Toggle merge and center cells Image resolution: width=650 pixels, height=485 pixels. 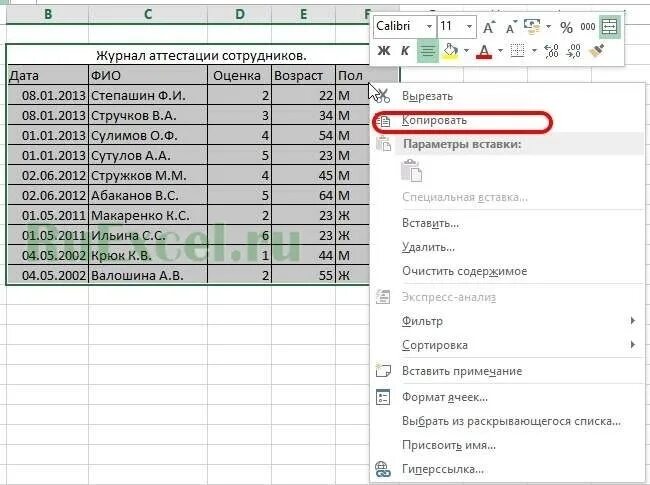(x=610, y=27)
